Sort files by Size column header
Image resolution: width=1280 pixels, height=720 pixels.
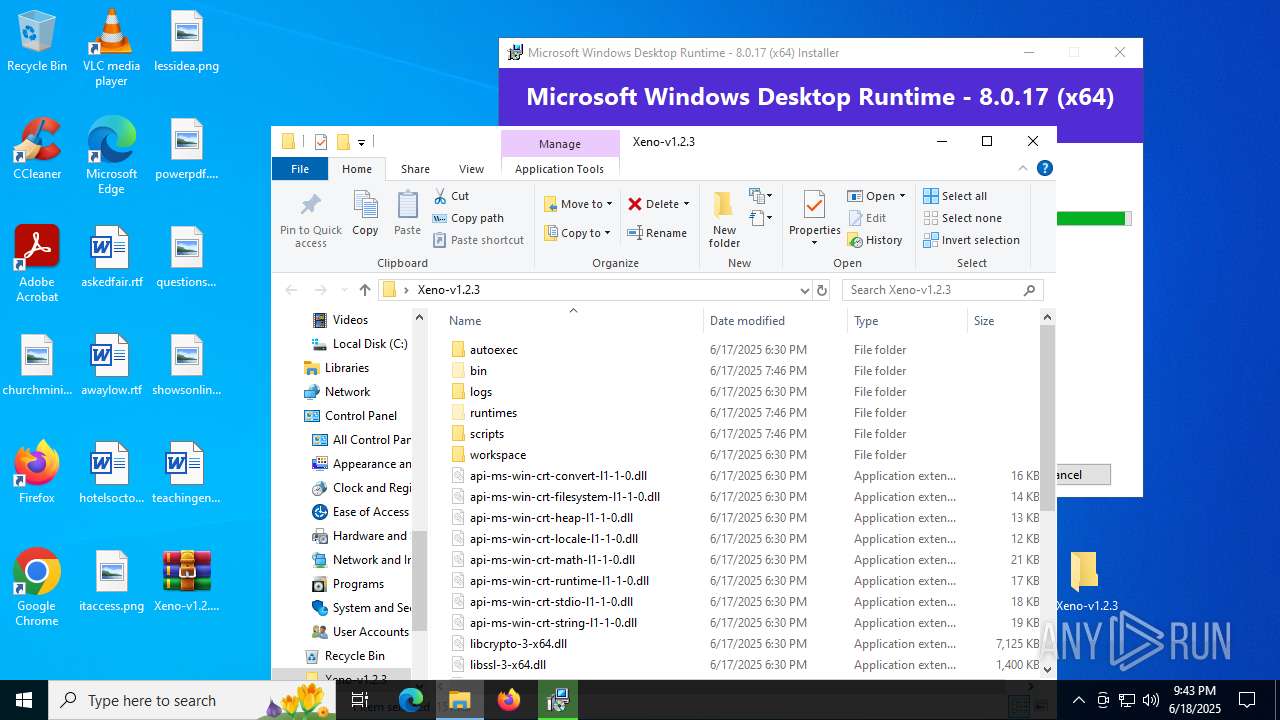(x=1004, y=321)
